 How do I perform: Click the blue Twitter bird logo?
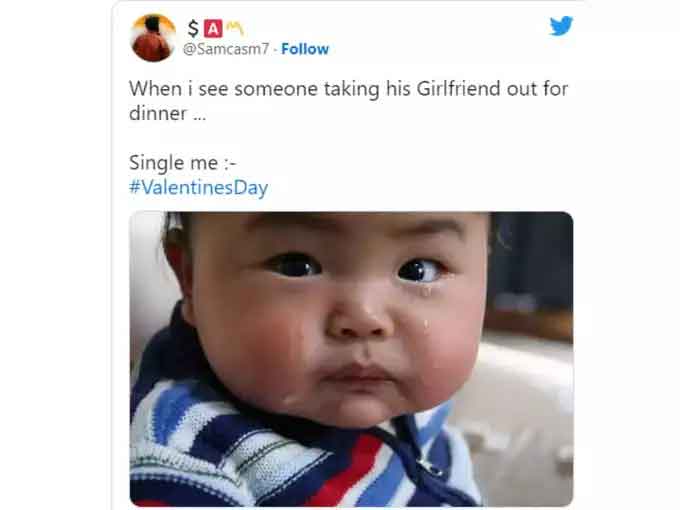(x=561, y=26)
